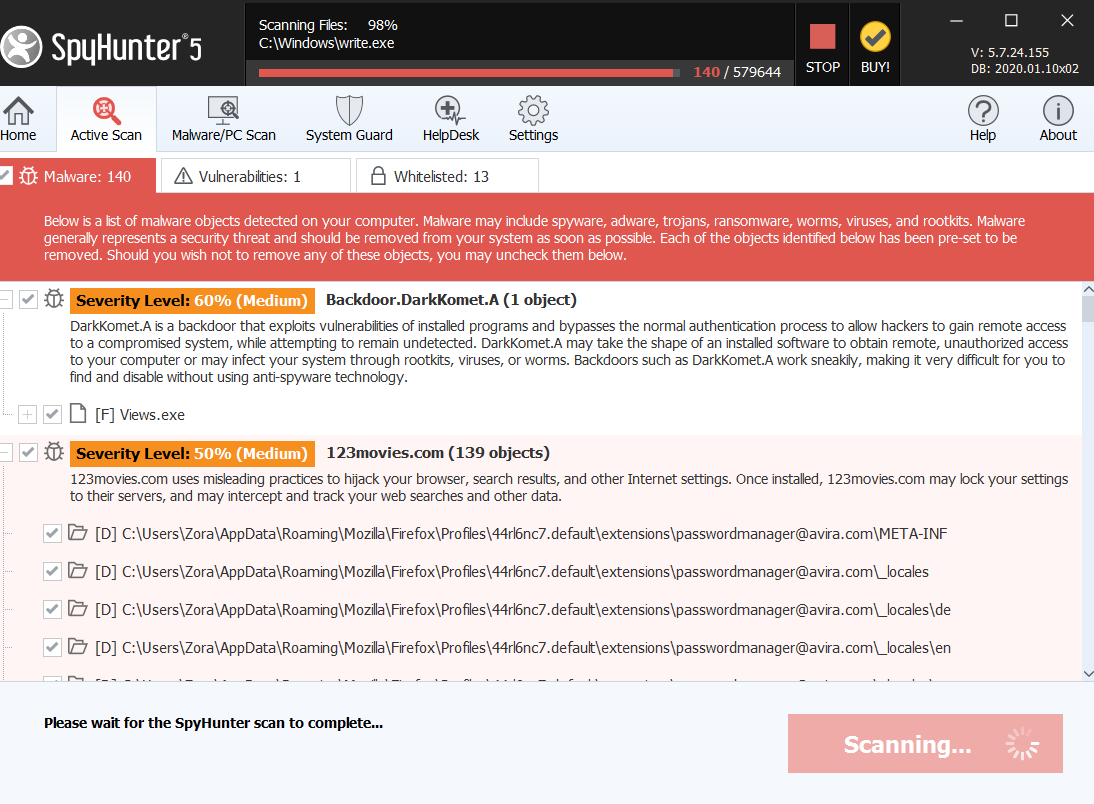Image resolution: width=1094 pixels, height=804 pixels.
Task: Uncheck the META-INF directory checkbox
Action: (x=52, y=534)
